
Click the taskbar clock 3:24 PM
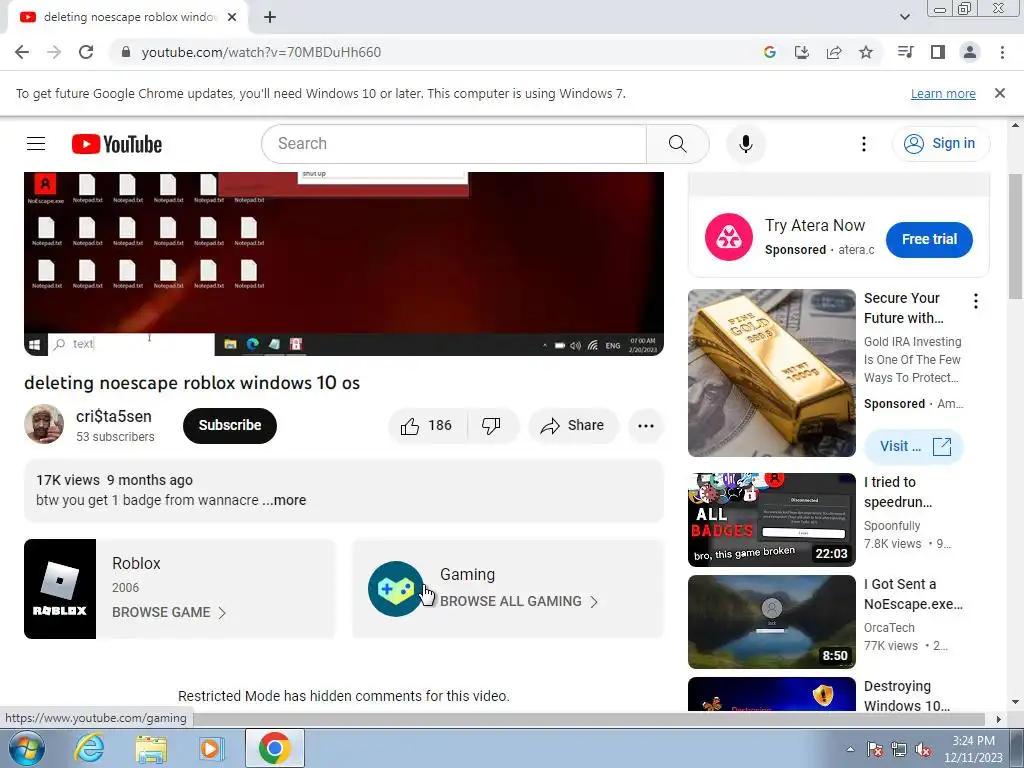click(x=972, y=749)
